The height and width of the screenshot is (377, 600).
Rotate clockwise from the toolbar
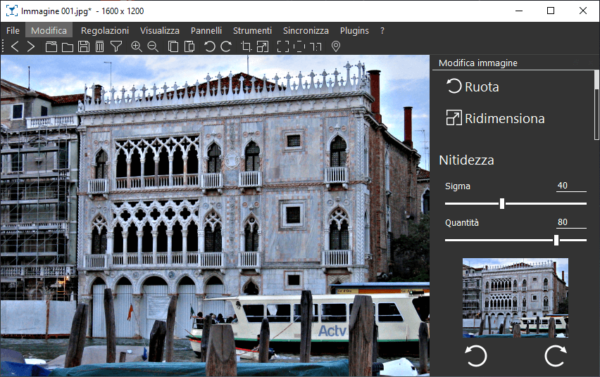pyautogui.click(x=226, y=47)
